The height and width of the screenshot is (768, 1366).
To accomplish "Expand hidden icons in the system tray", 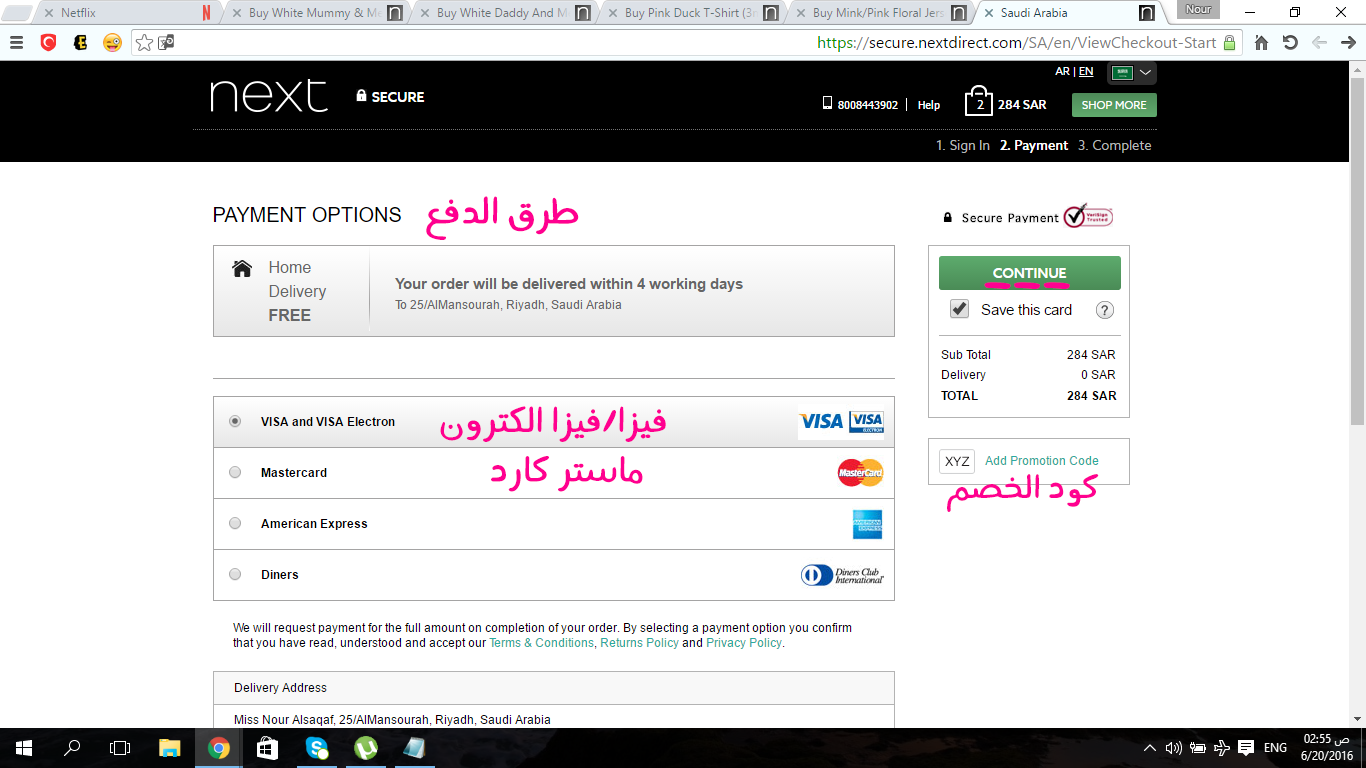I will pos(1148,747).
